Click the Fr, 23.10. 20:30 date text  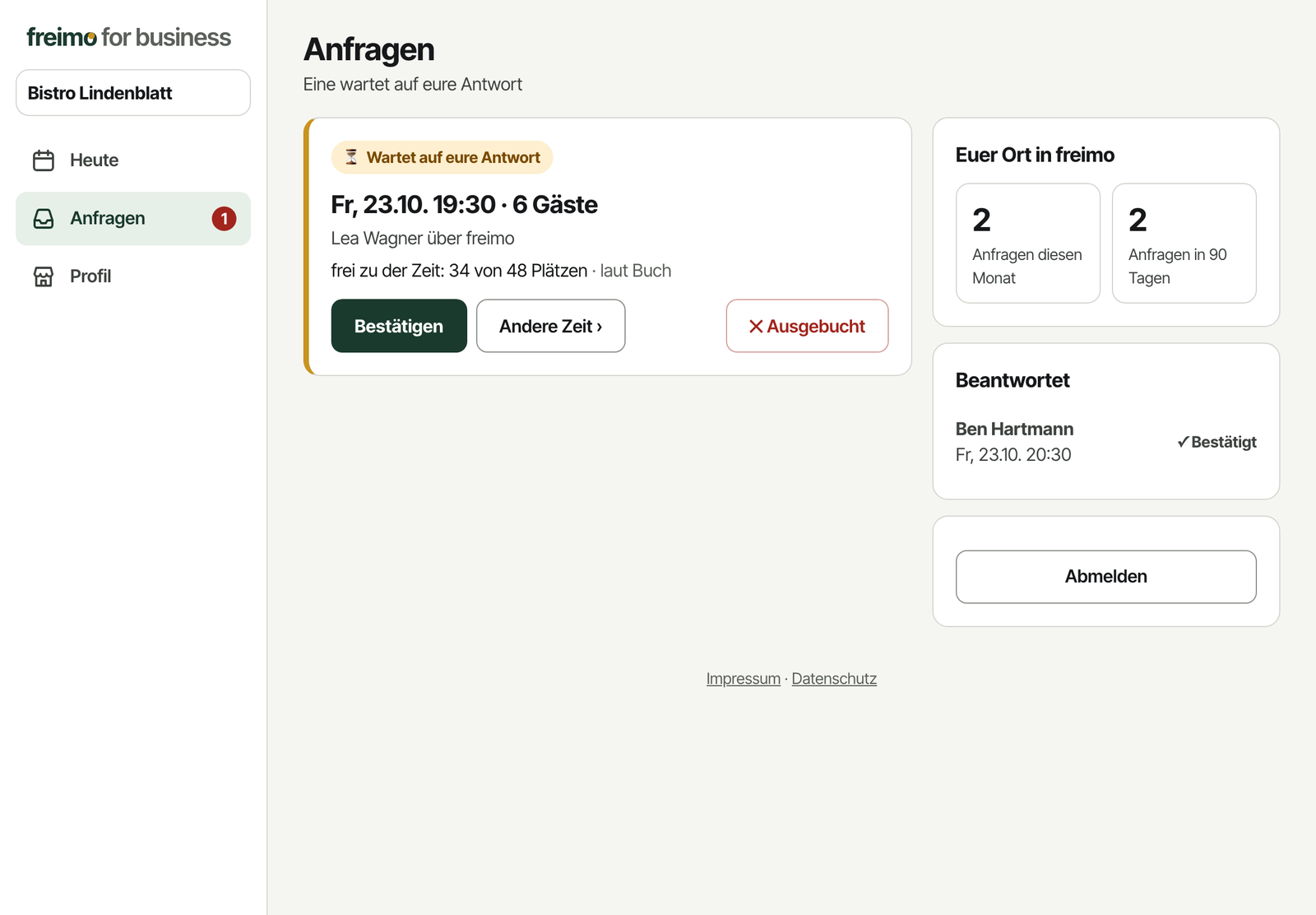click(1013, 455)
